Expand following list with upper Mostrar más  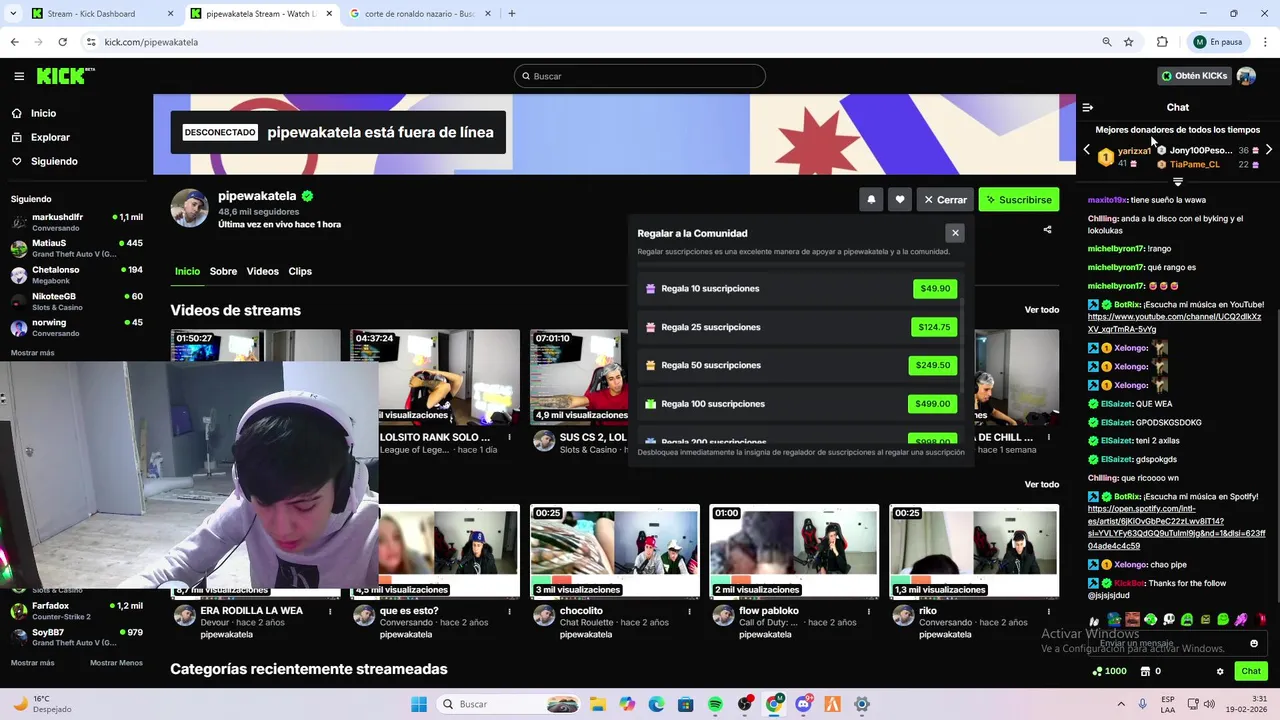[x=32, y=353]
